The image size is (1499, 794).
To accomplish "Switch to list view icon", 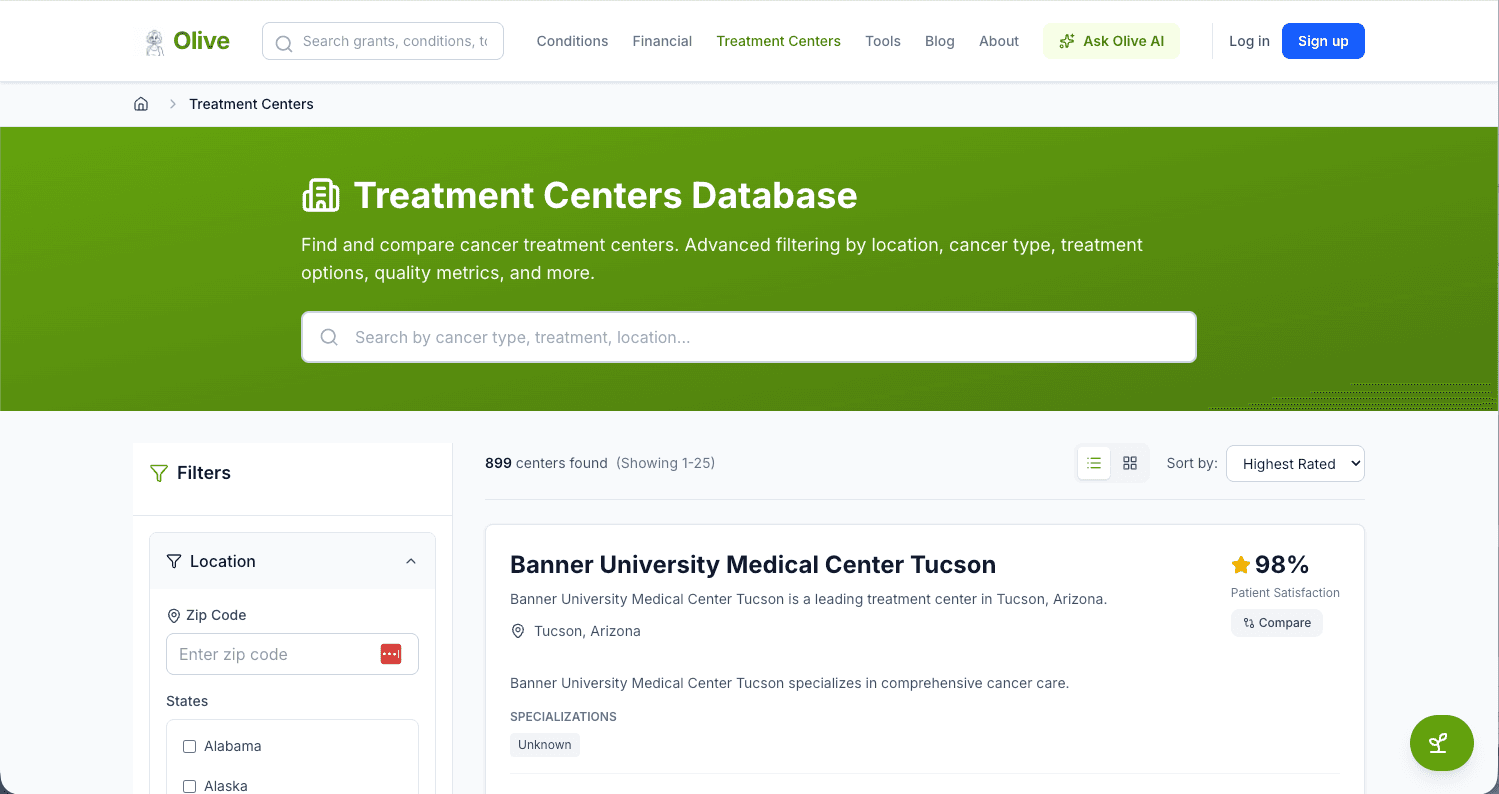I will (x=1094, y=463).
